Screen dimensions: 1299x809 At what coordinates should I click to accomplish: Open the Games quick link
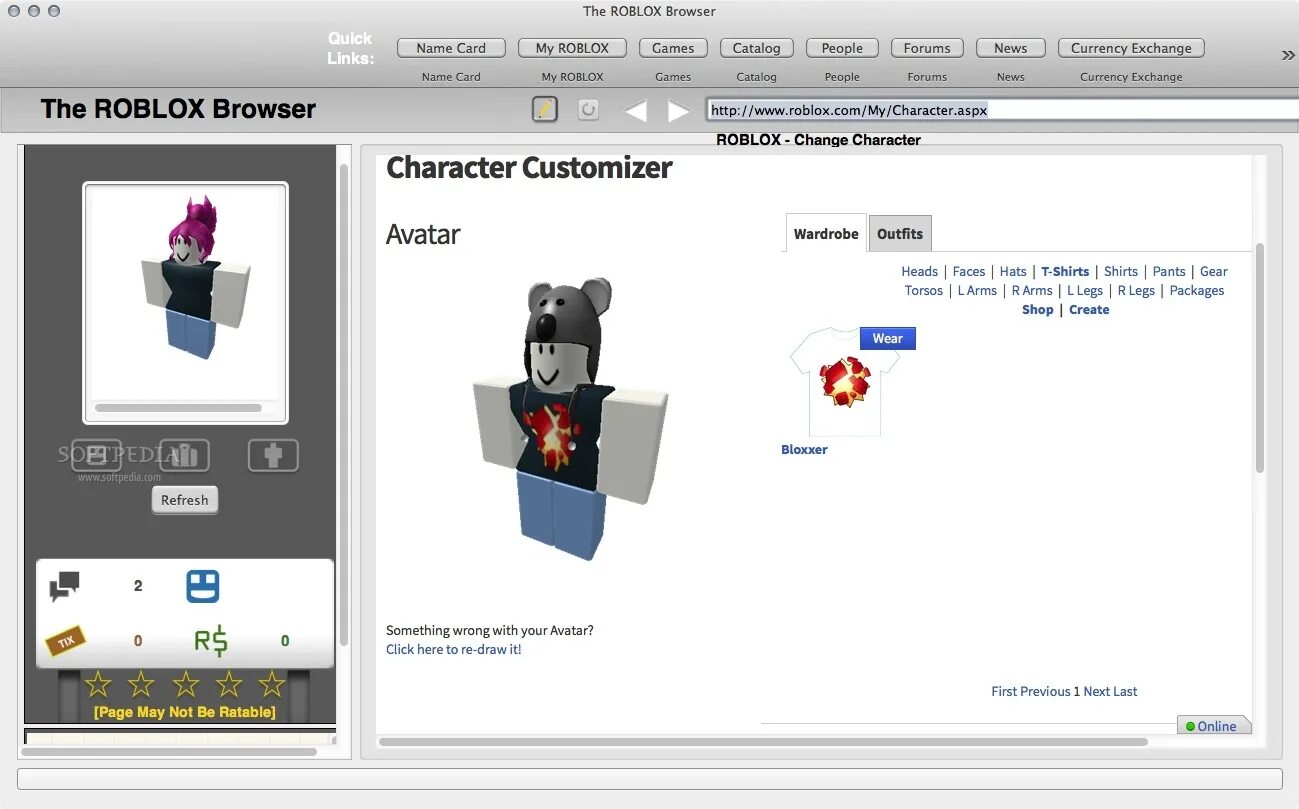click(x=673, y=48)
